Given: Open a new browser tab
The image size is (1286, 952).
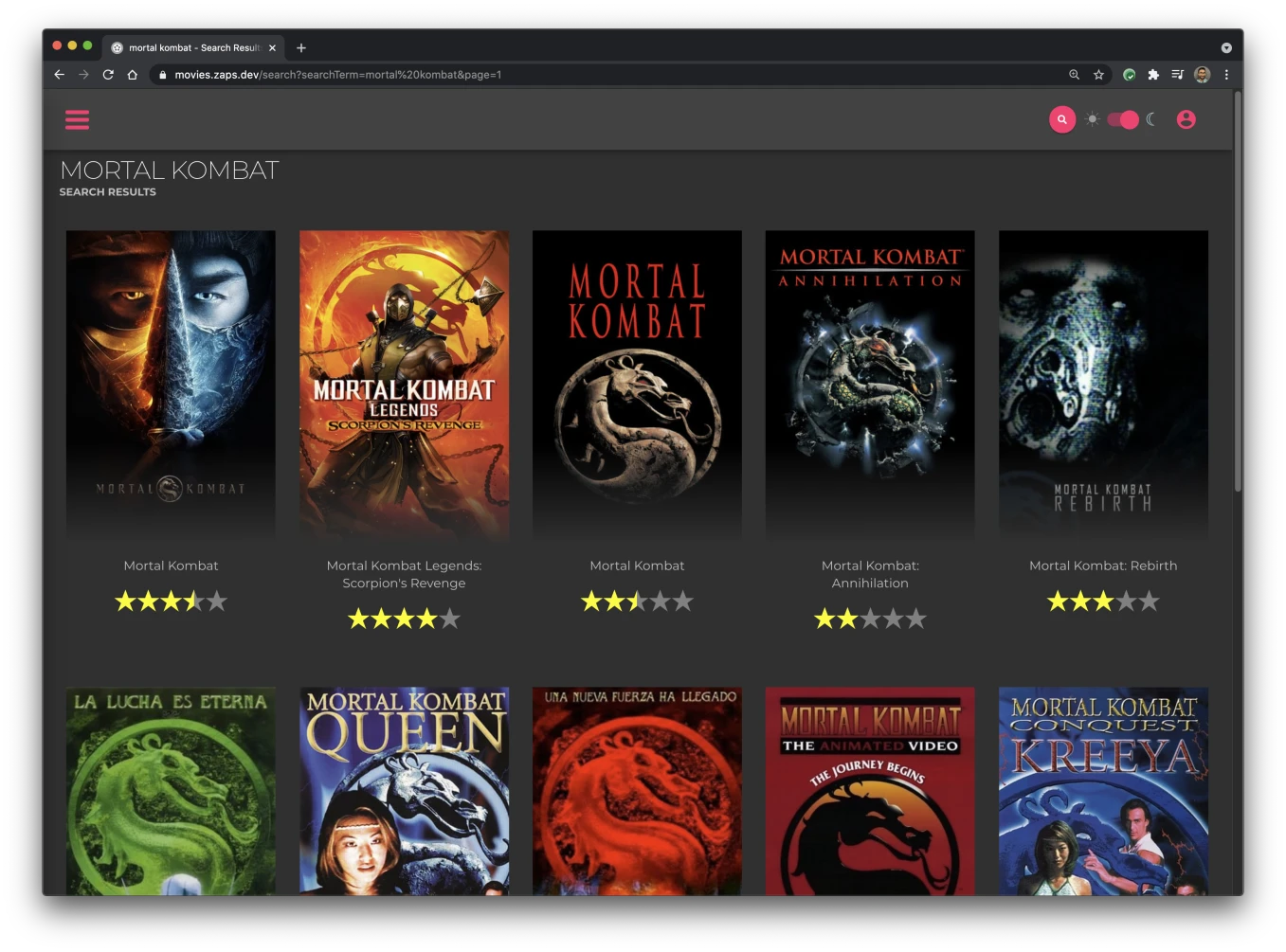Looking at the screenshot, I should (x=301, y=47).
